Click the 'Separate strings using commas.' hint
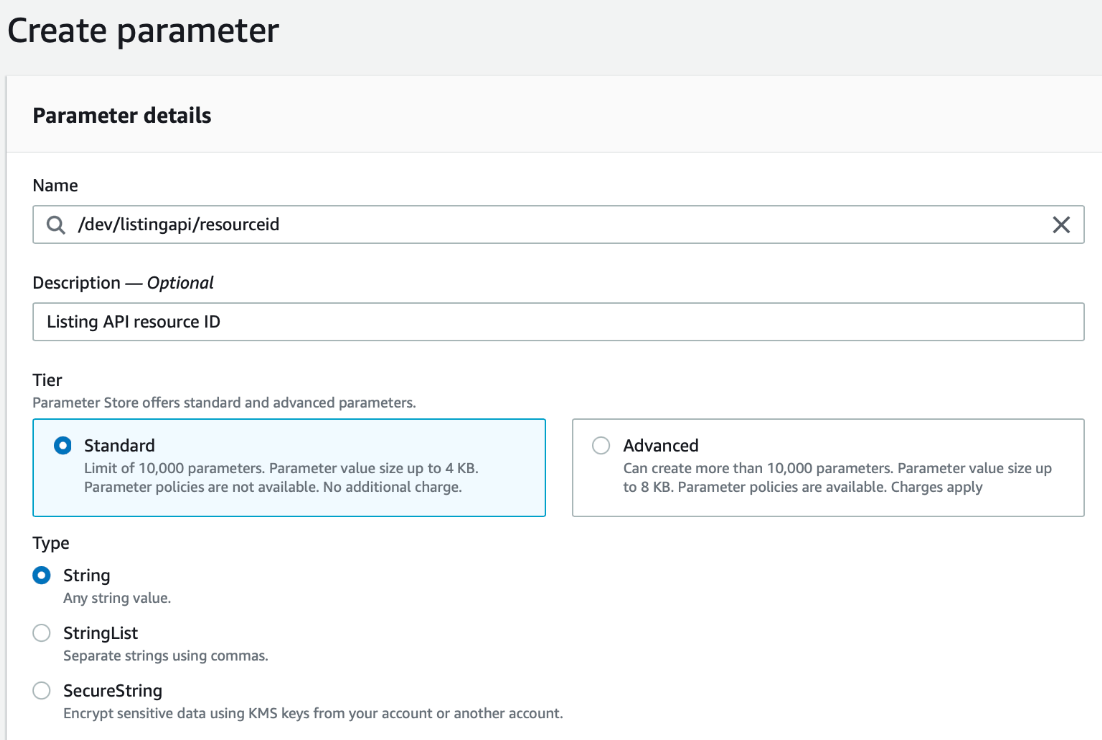The width and height of the screenshot is (1102, 740). tap(165, 656)
